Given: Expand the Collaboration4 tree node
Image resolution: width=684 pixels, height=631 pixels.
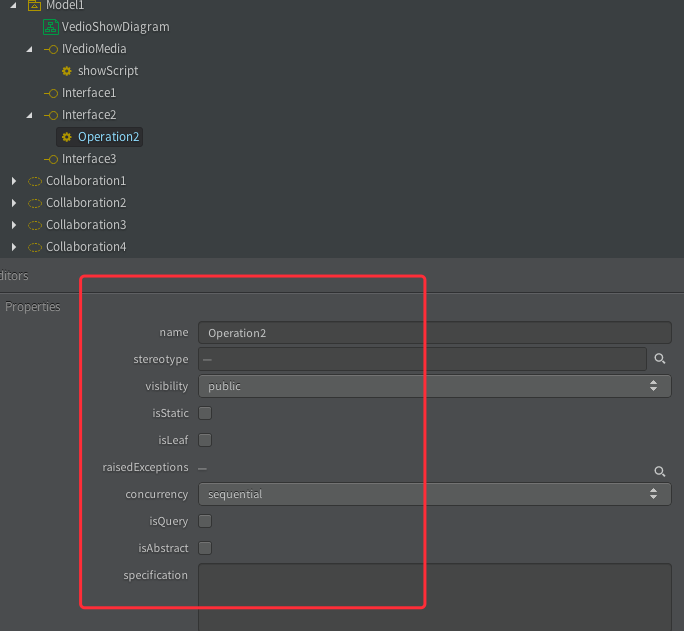Looking at the screenshot, I should 14,247.
